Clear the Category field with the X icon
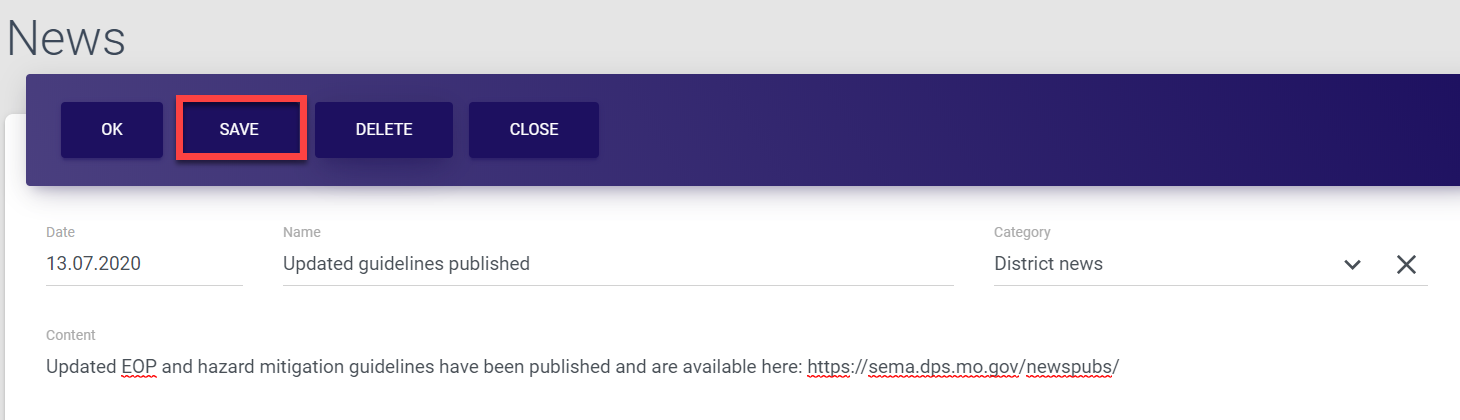This screenshot has width=1460, height=420. [x=1406, y=265]
